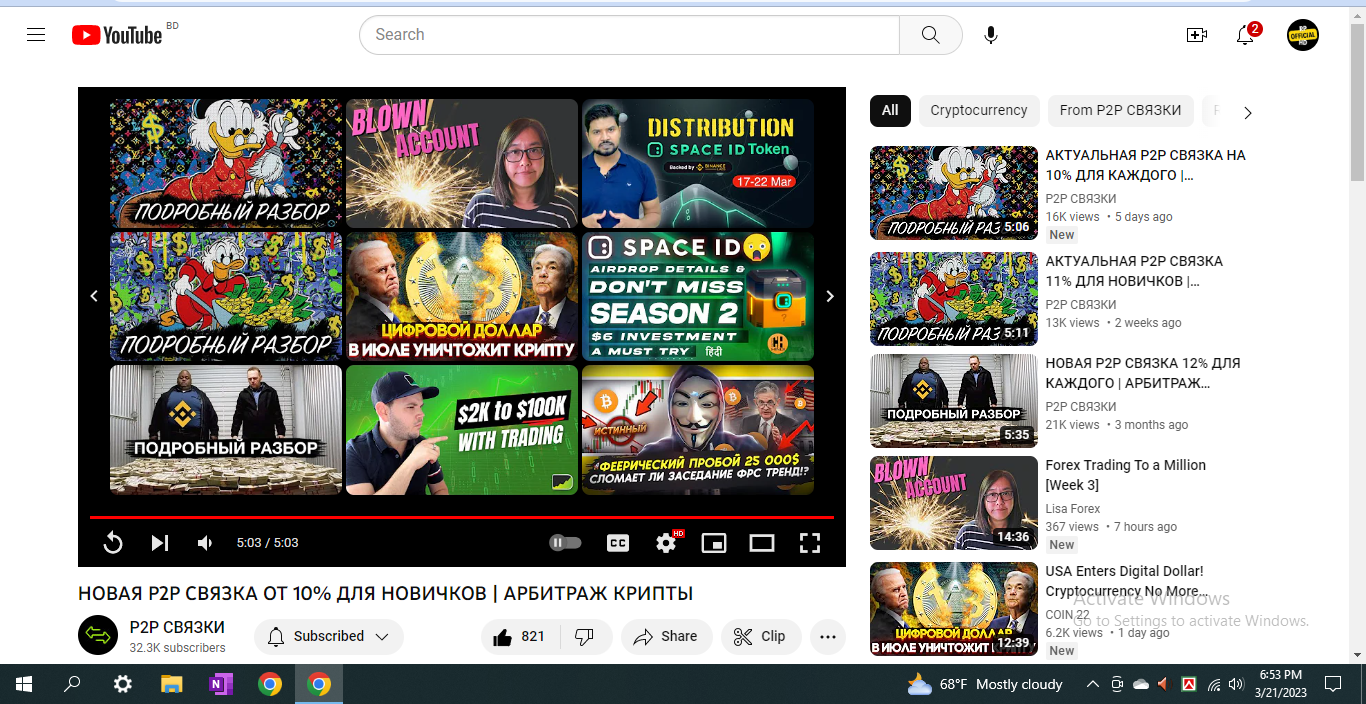Open the P2P СВЯЗКИ channel name link

coord(177,627)
